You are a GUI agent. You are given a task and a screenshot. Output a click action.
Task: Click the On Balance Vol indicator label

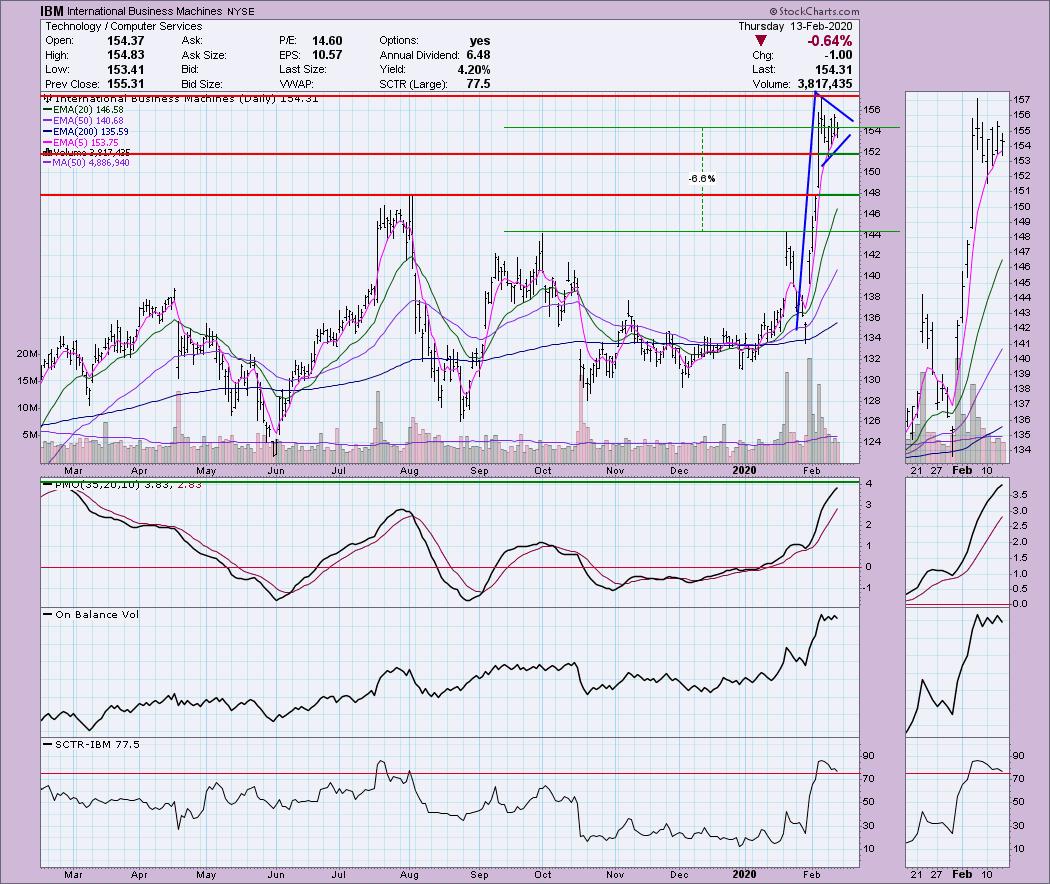tap(91, 614)
